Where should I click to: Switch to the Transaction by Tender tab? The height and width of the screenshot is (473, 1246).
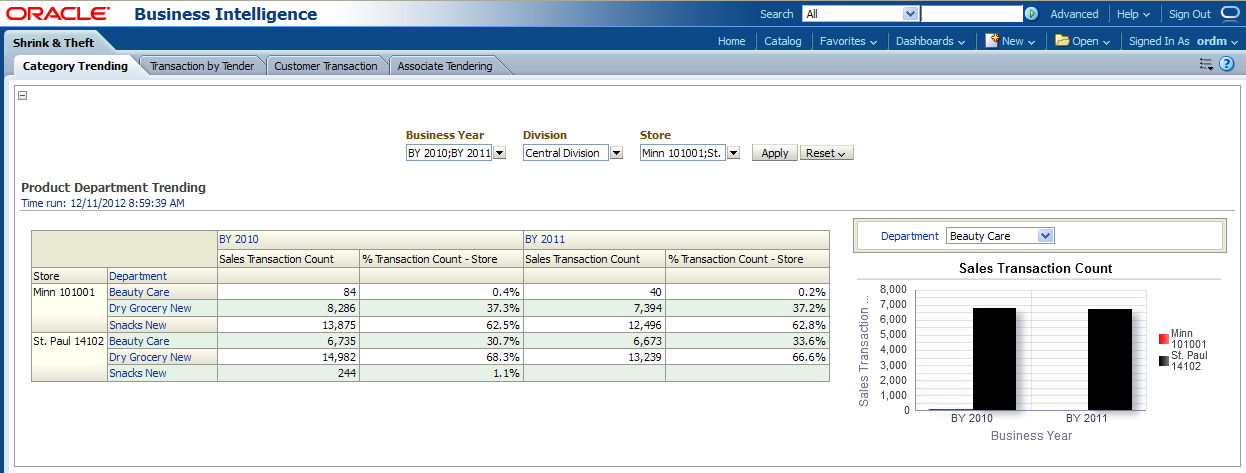pyautogui.click(x=202, y=66)
